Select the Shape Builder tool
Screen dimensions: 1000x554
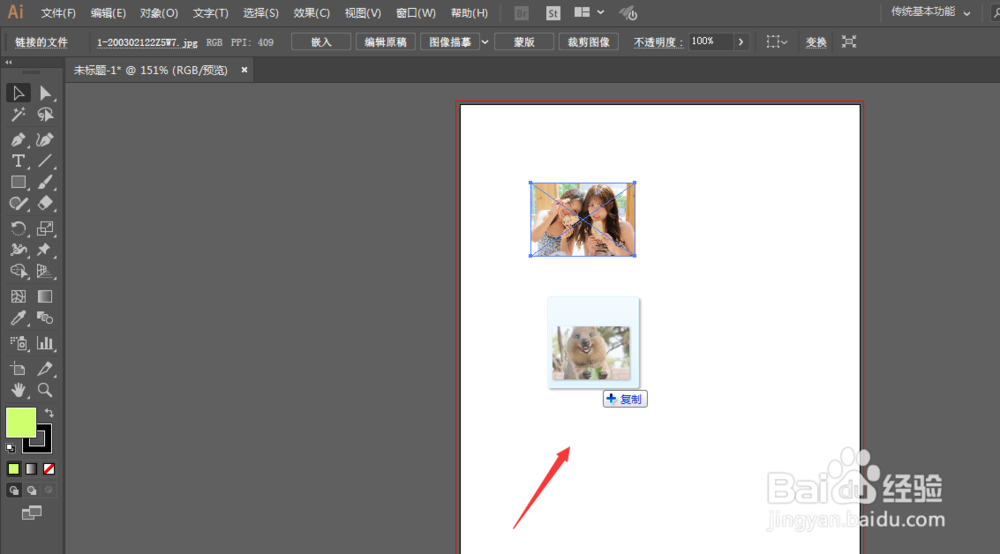coord(18,271)
